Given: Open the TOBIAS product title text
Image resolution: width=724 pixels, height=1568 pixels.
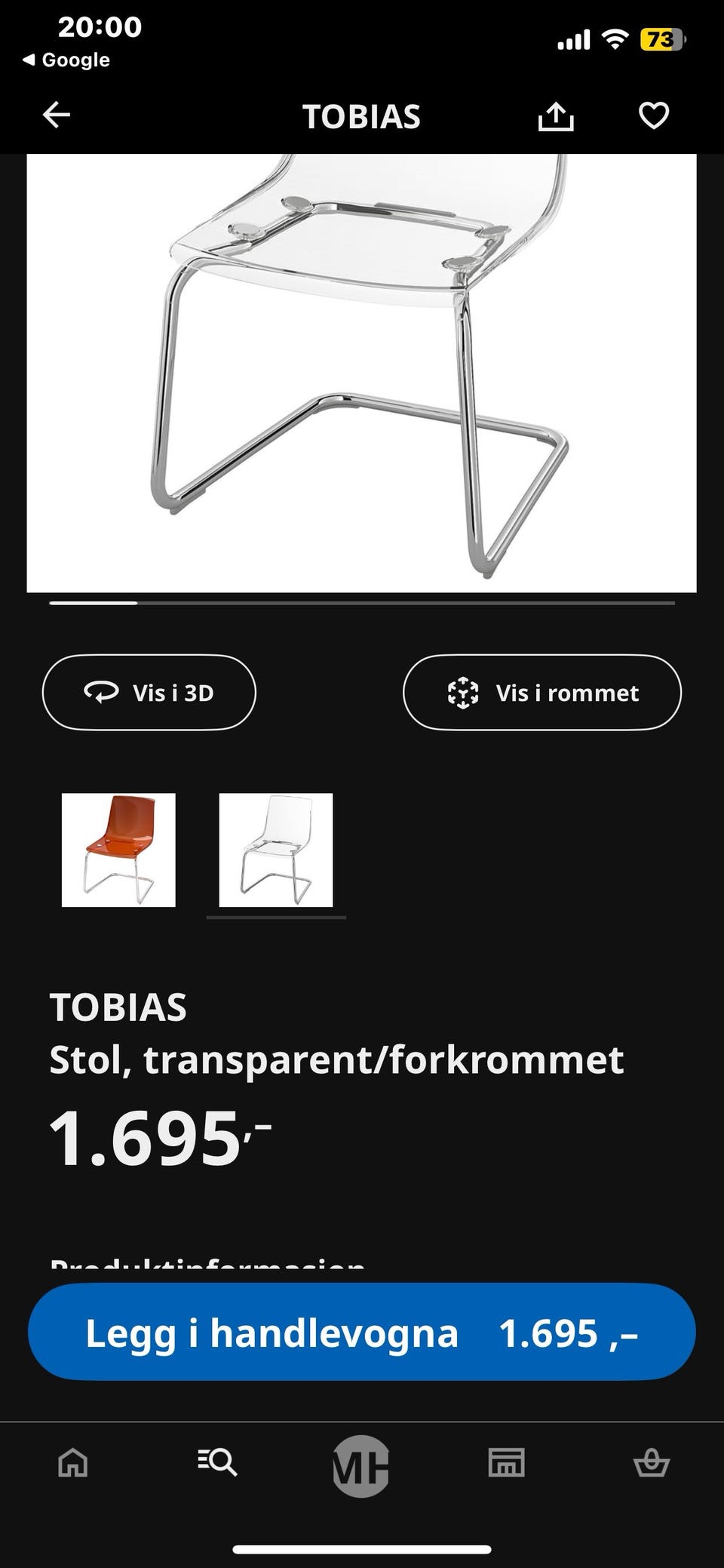Looking at the screenshot, I should [118, 1007].
